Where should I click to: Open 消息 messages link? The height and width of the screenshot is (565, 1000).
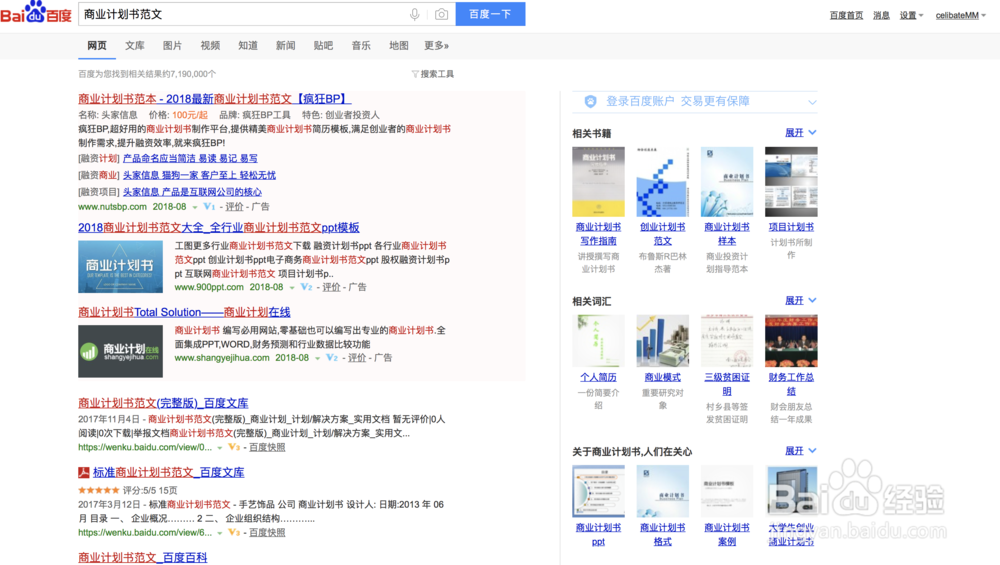(881, 15)
